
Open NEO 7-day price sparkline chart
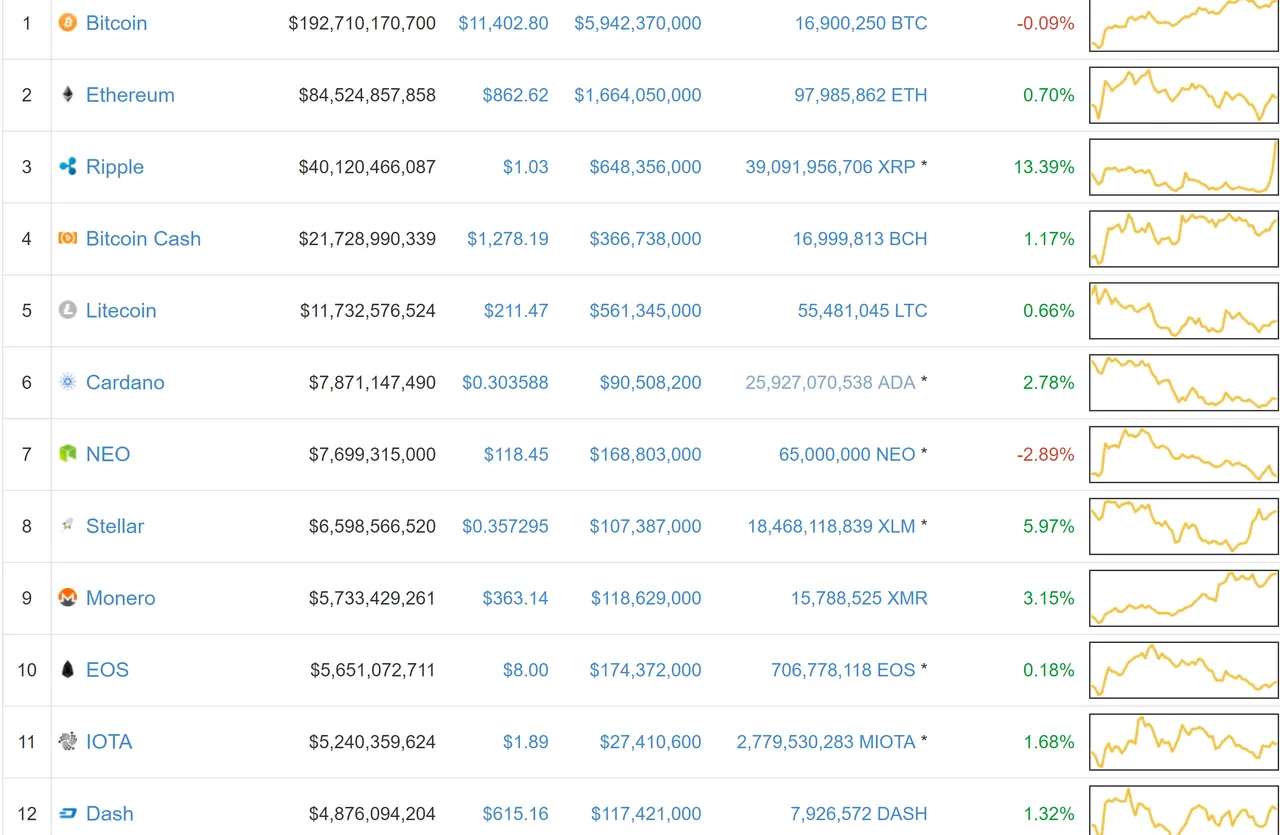click(1184, 455)
